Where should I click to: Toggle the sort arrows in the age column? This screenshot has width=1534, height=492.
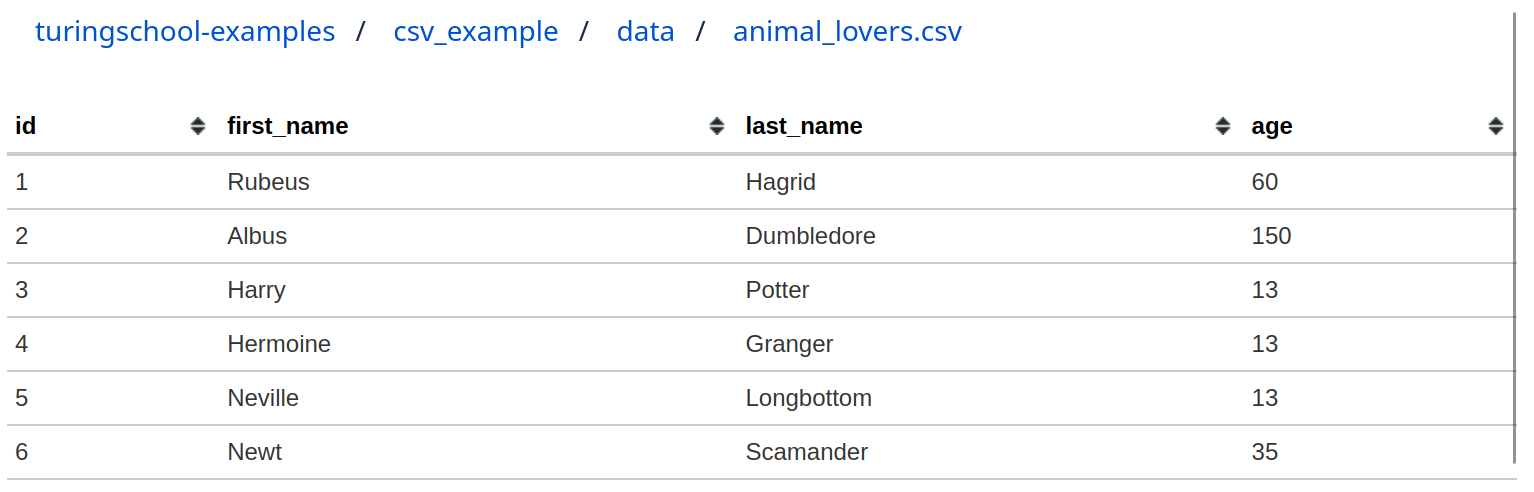point(1496,126)
